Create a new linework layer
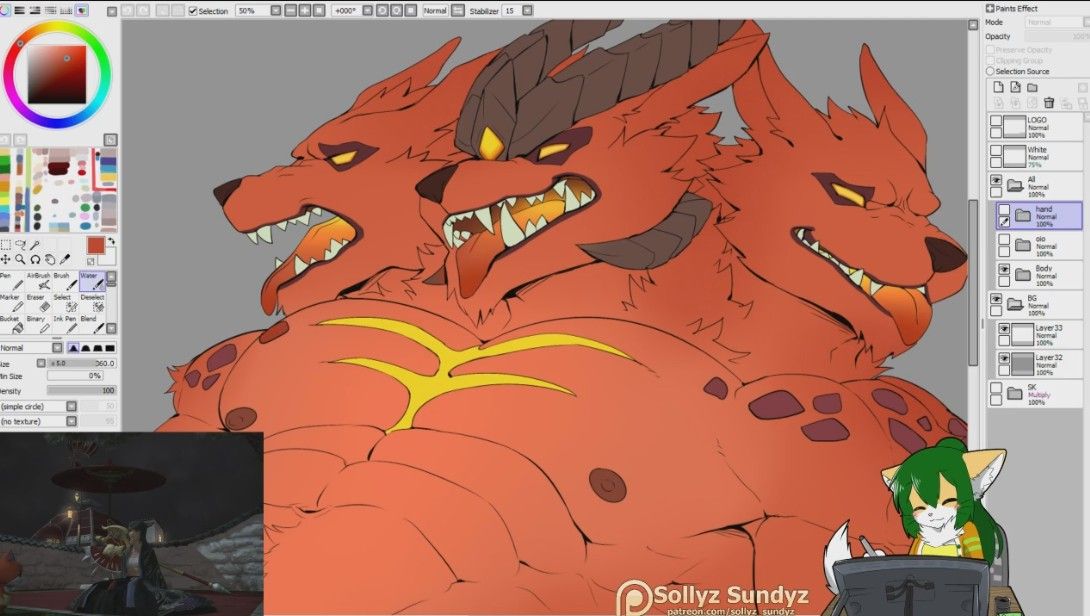The height and width of the screenshot is (616, 1090). coord(1016,88)
